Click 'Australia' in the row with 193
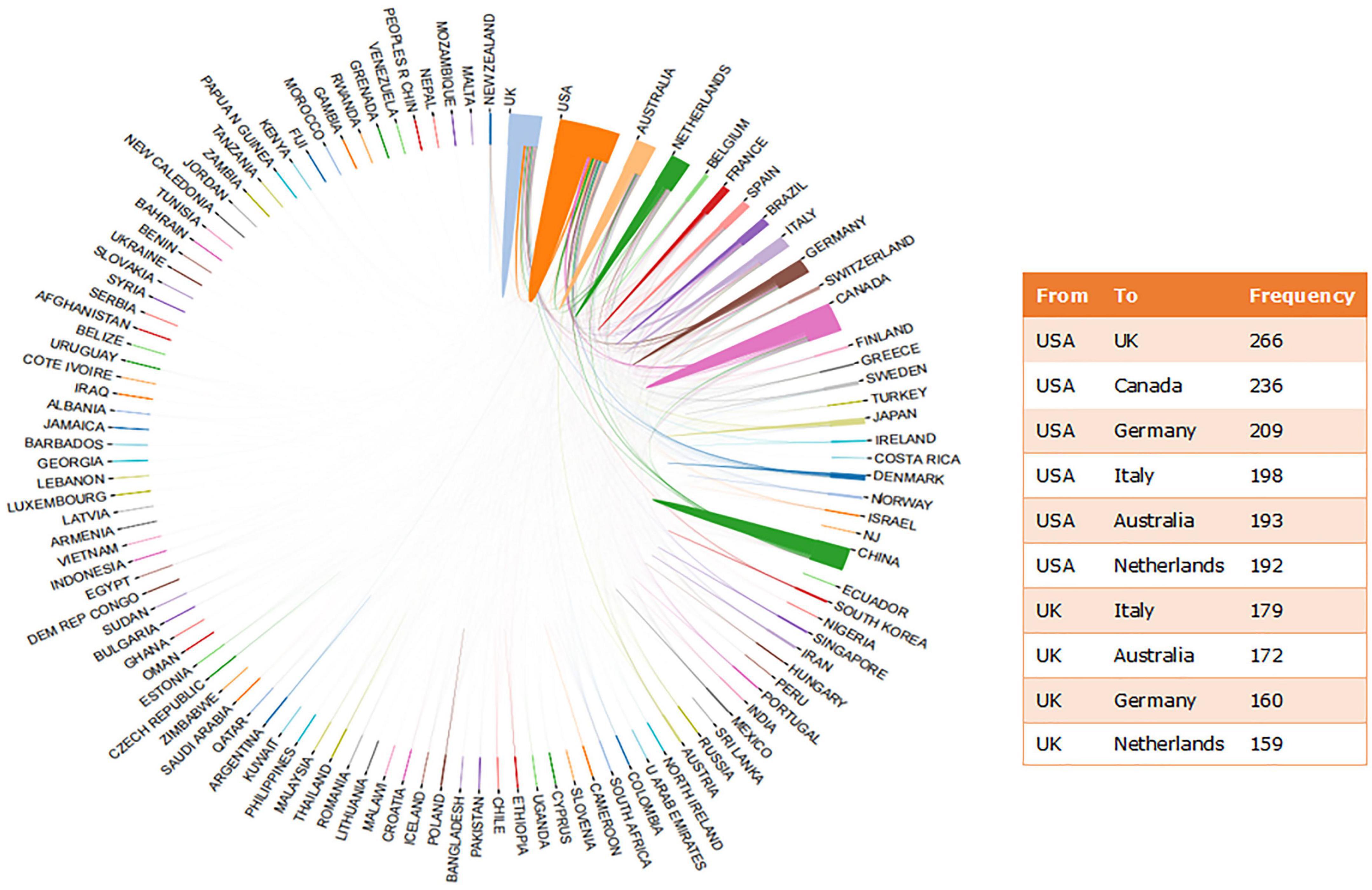 coord(1154,520)
